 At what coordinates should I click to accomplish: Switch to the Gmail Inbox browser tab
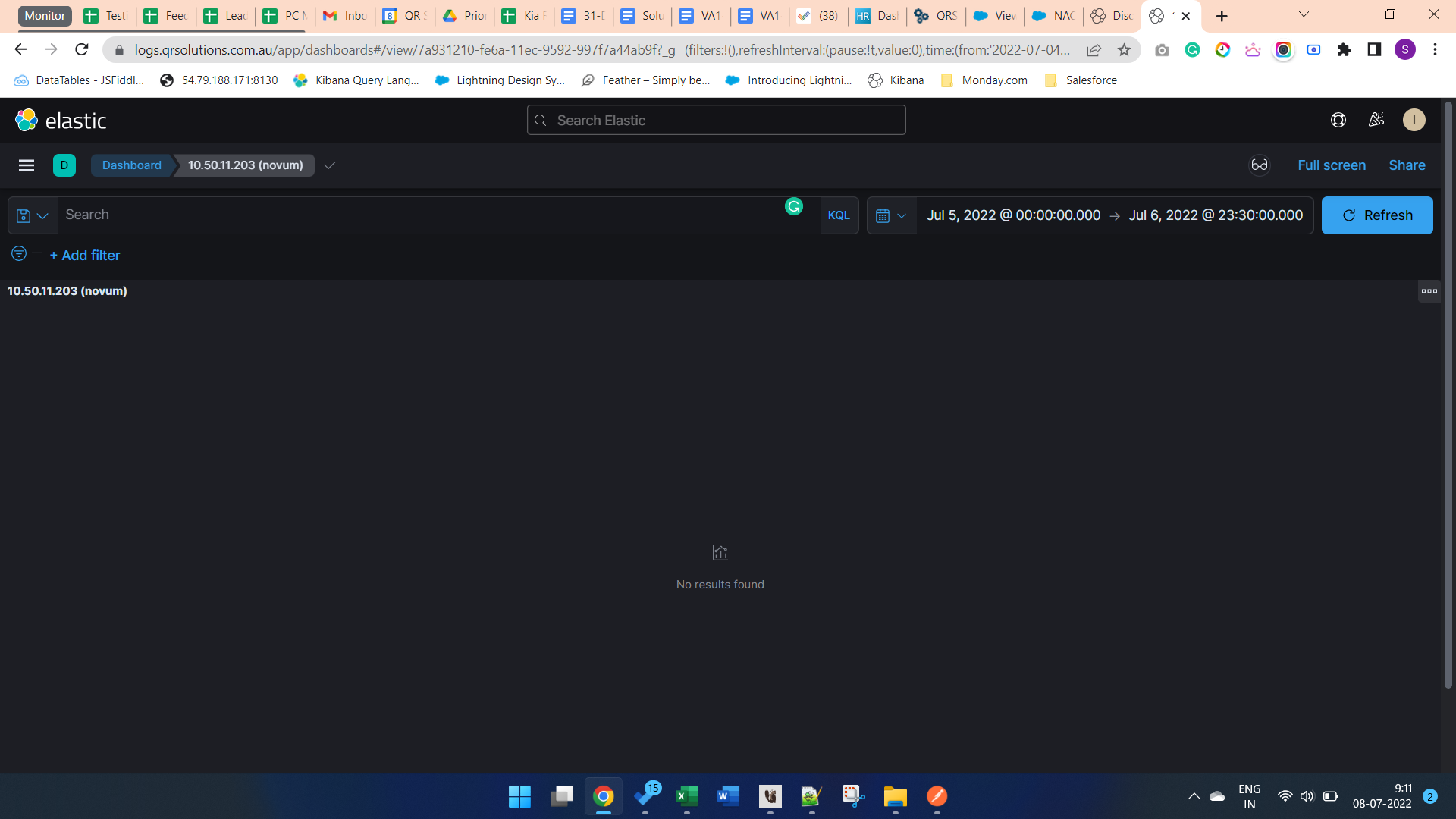[345, 16]
